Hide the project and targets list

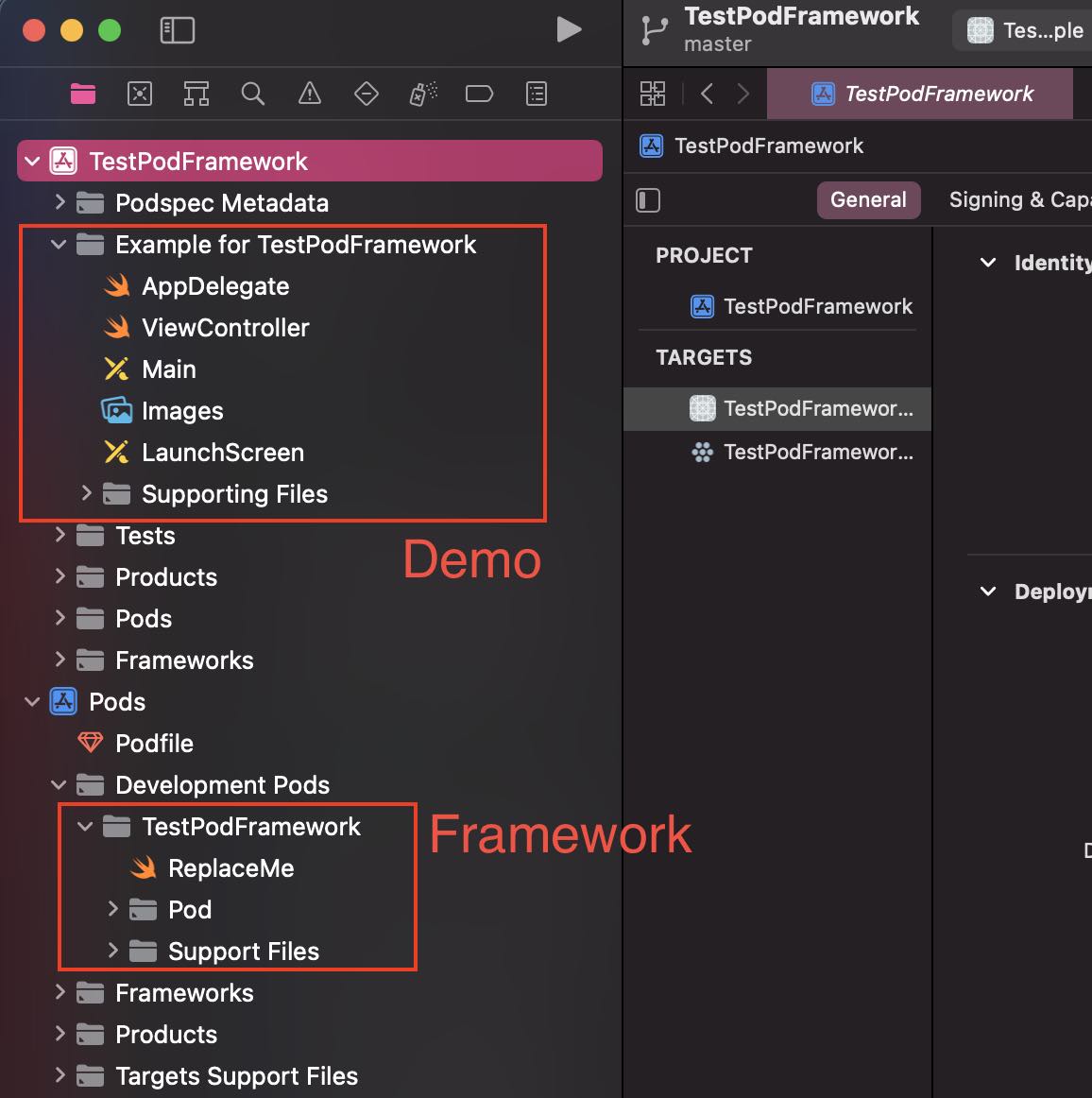(648, 200)
